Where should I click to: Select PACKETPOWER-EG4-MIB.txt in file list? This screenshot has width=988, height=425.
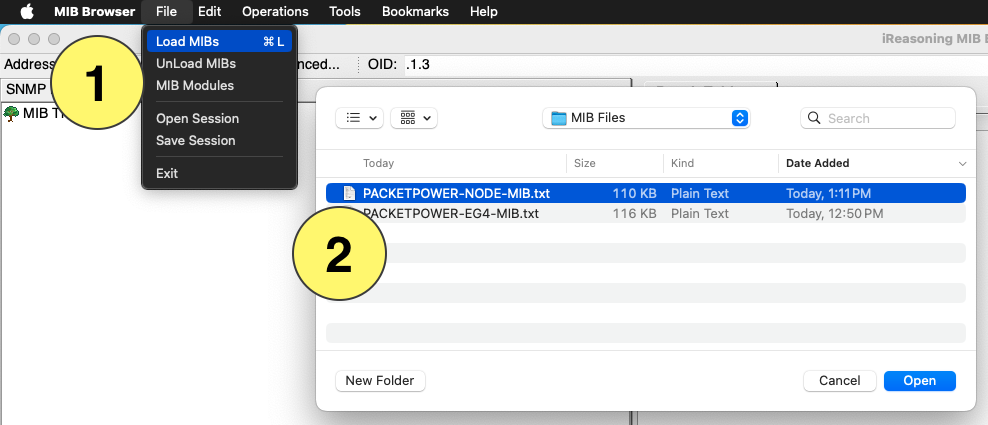[x=450, y=214]
